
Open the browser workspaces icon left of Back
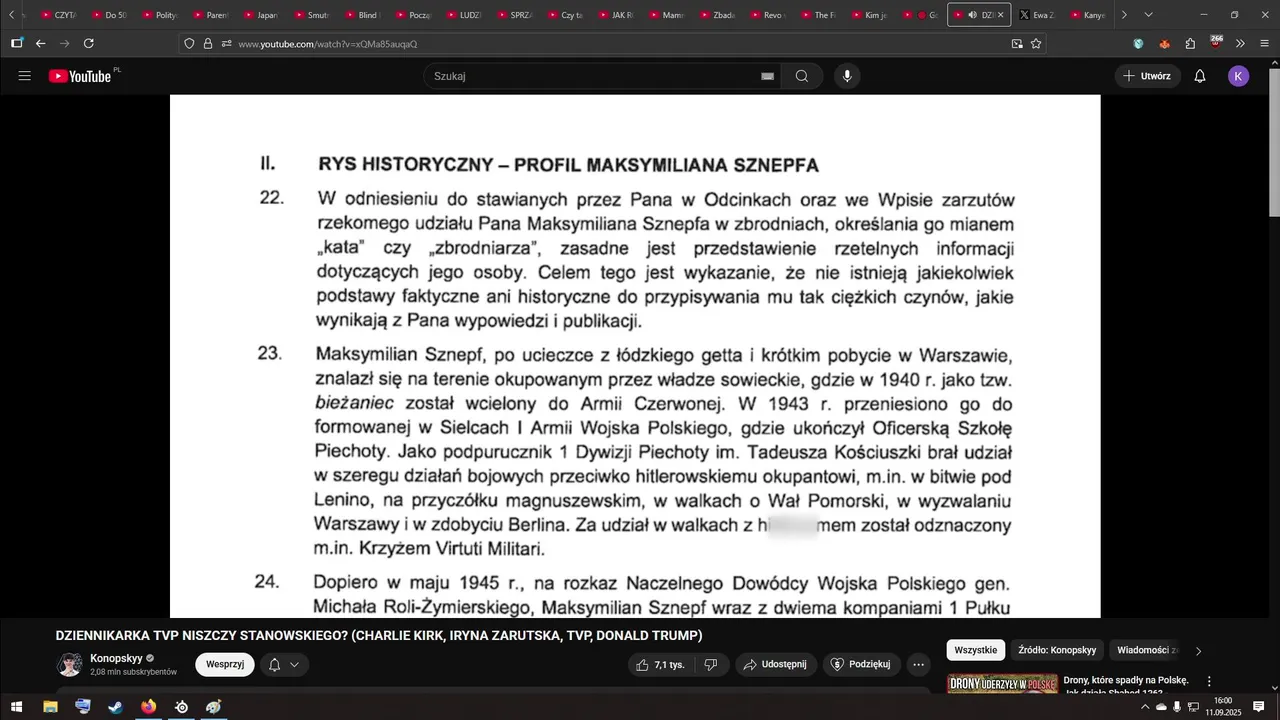tap(16, 43)
